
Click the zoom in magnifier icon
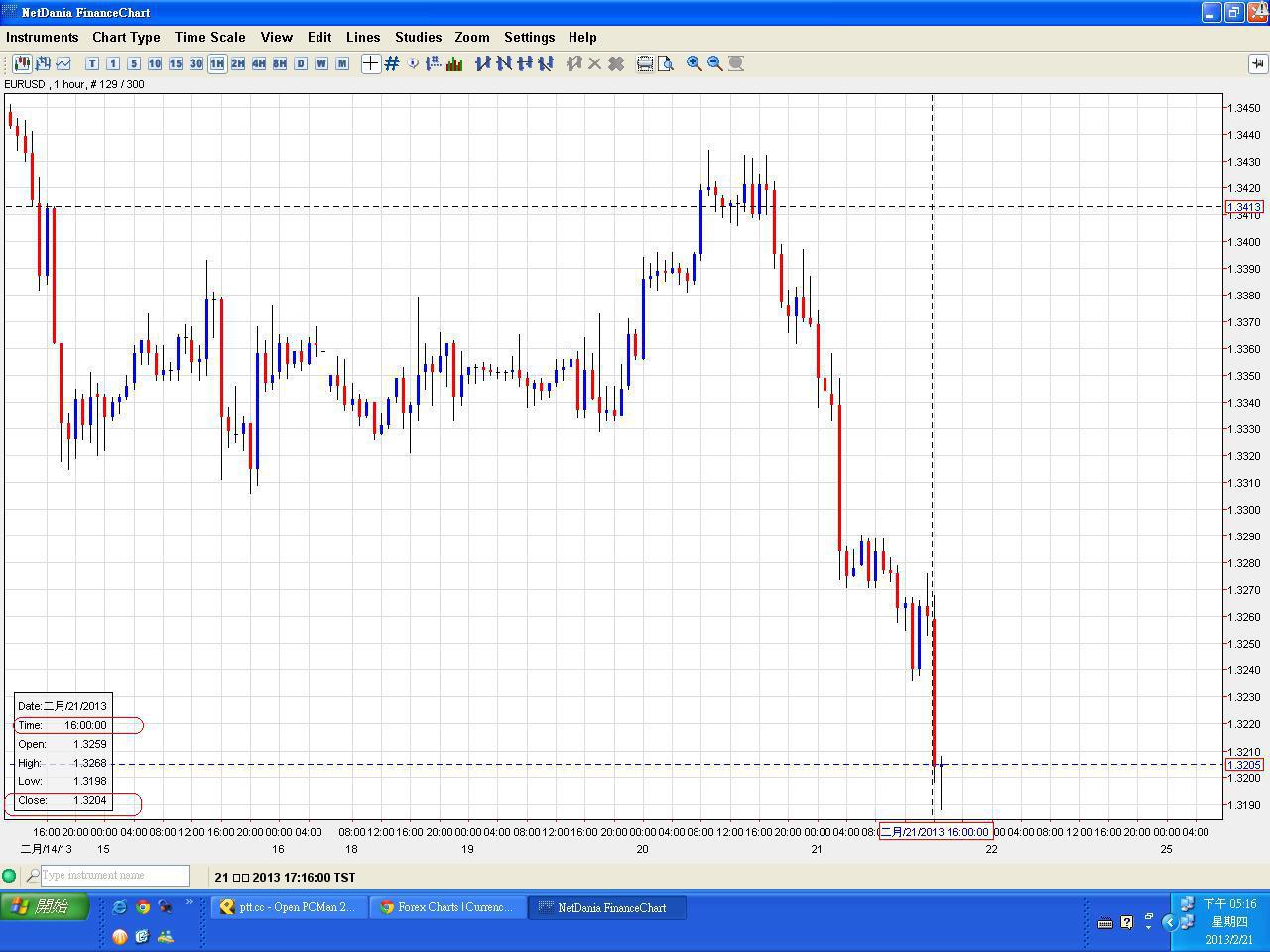[x=694, y=63]
